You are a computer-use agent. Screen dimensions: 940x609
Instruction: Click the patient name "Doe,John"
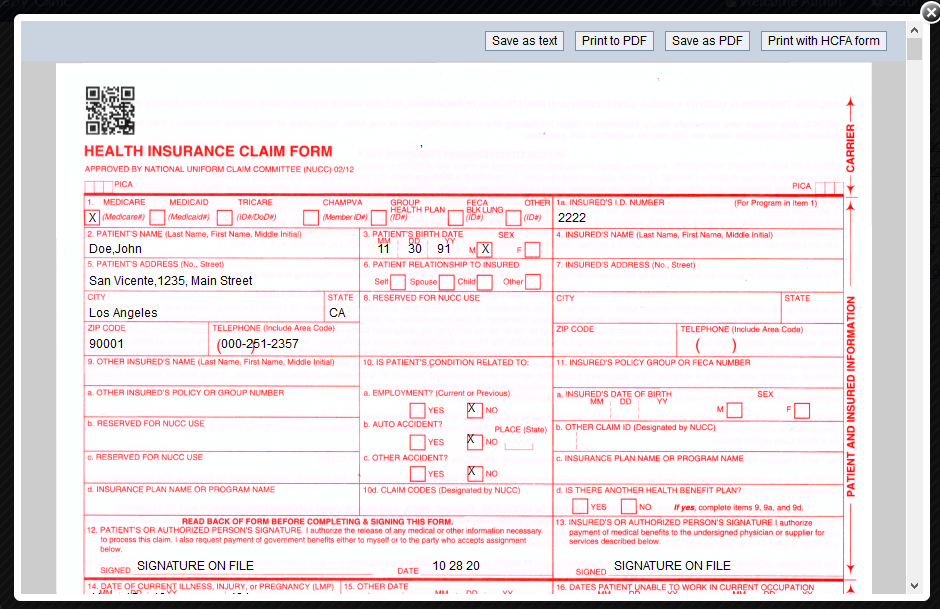(x=115, y=249)
